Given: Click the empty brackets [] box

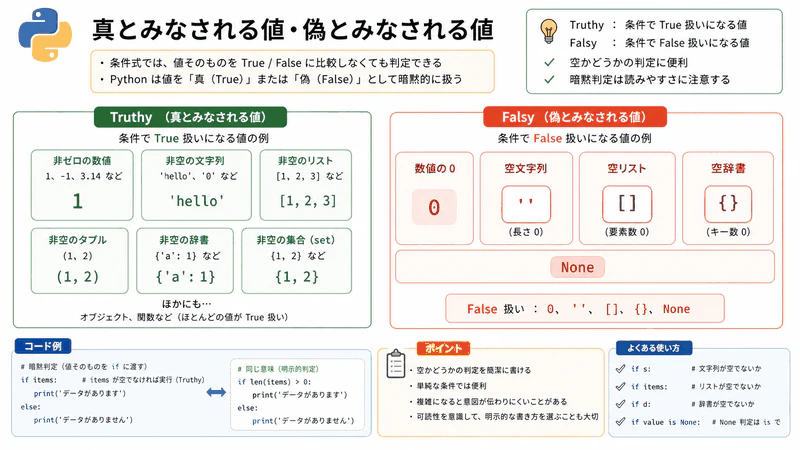Looking at the screenshot, I should pos(627,204).
